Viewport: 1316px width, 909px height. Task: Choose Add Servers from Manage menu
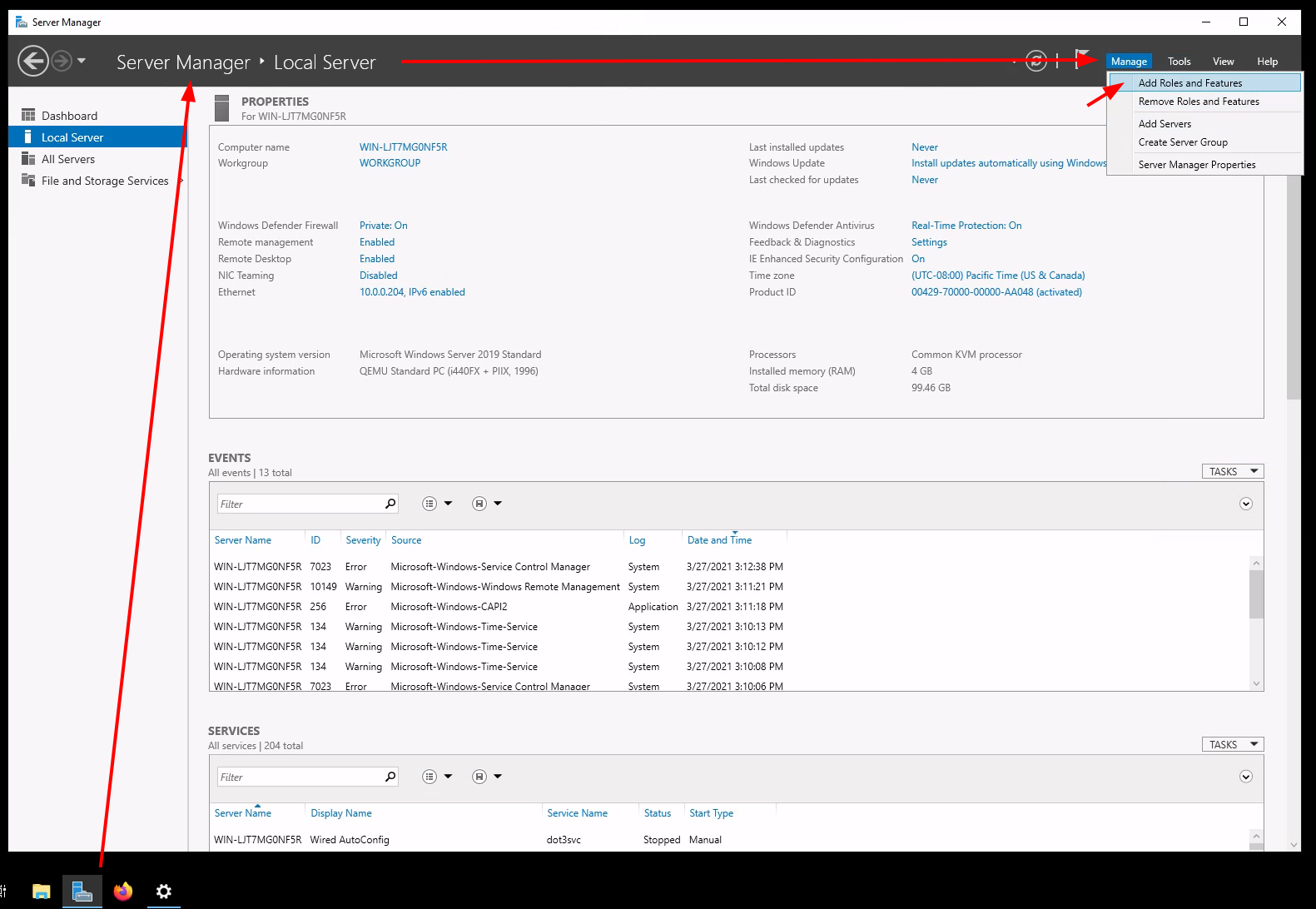tap(1205, 124)
